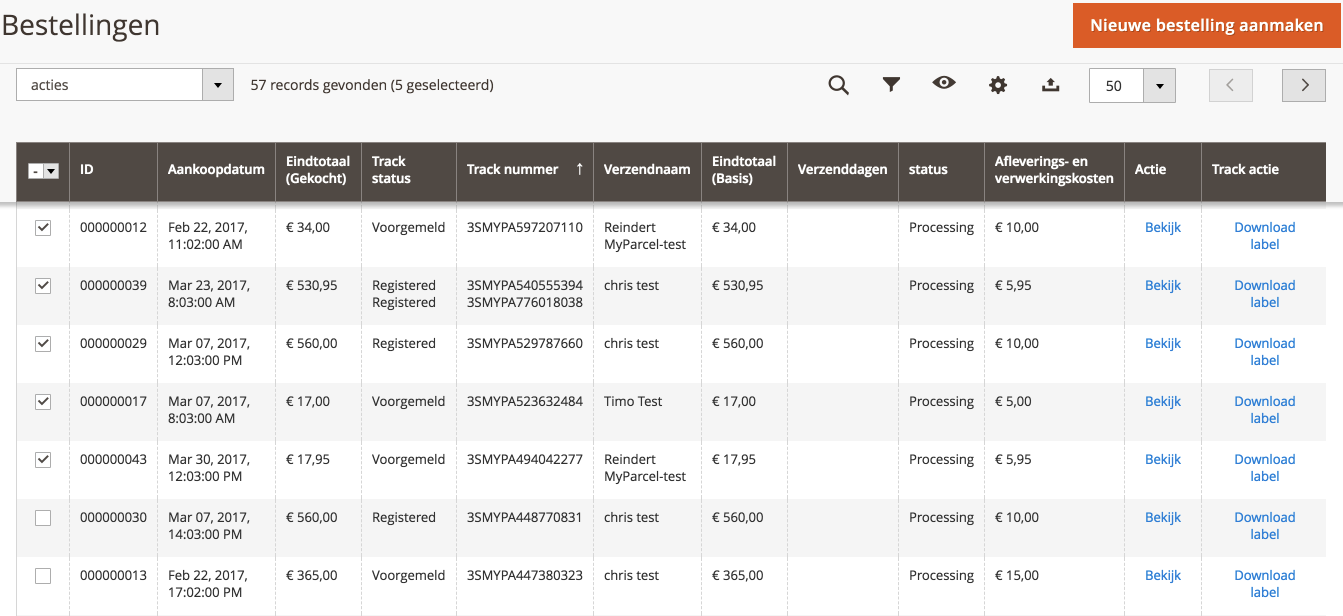Select the checkbox for order 000000030
The height and width of the screenshot is (616, 1343).
point(43,517)
